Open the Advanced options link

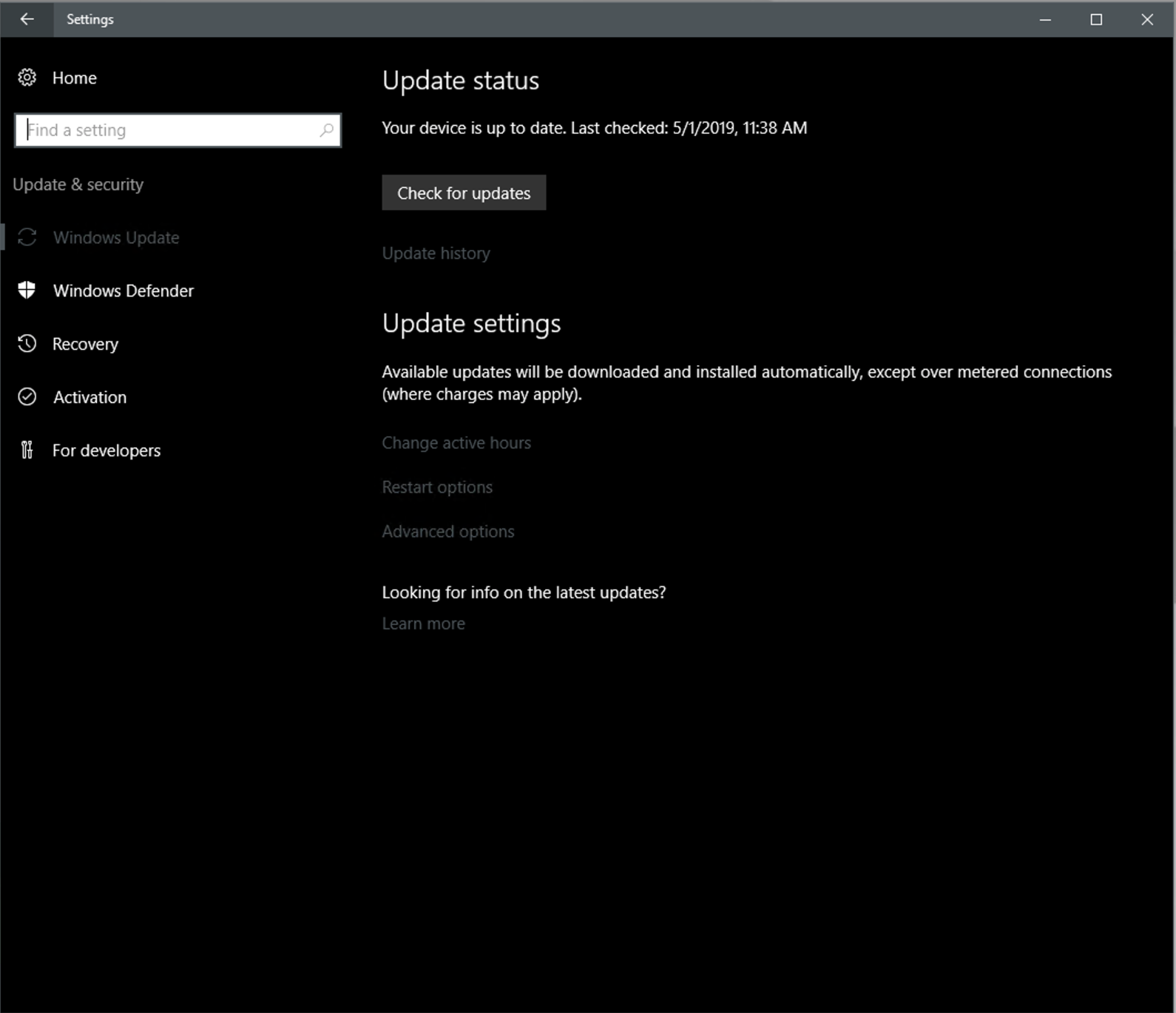click(x=447, y=531)
